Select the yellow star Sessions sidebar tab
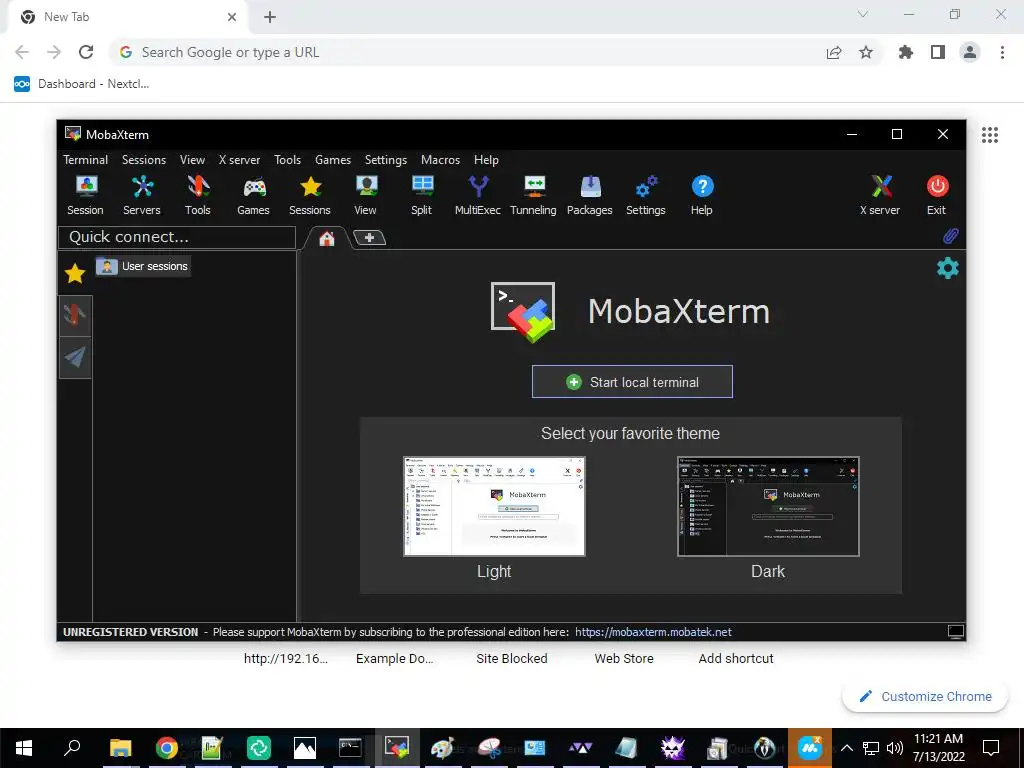This screenshot has height=768, width=1024. coord(75,274)
